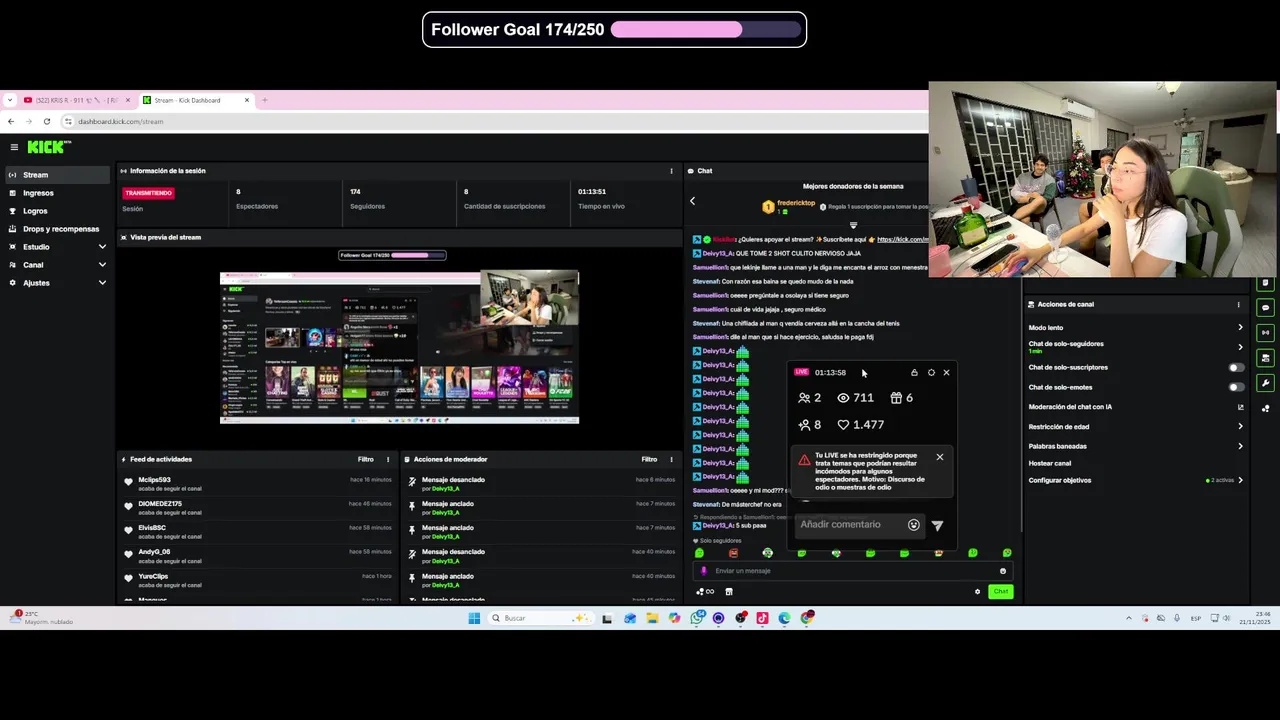Click the chat emote smiley icon
Viewport: 1280px width, 720px height.
1002,571
